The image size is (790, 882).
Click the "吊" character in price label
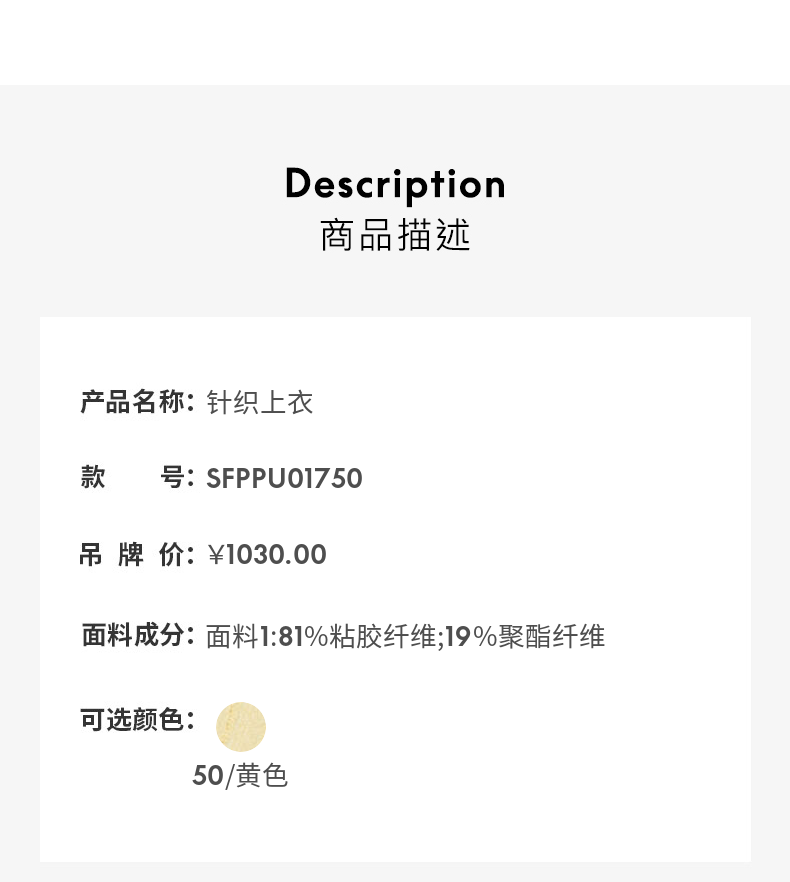[x=91, y=555]
